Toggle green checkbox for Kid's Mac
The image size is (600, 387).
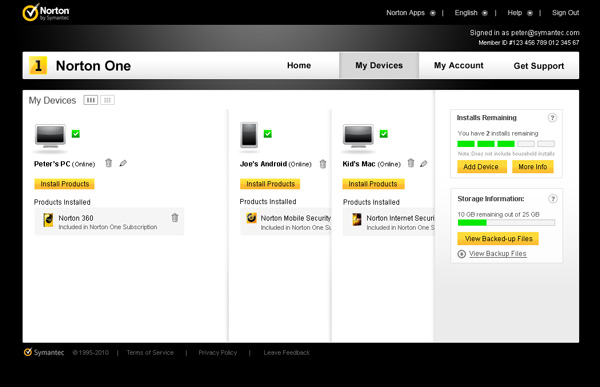pyautogui.click(x=384, y=134)
